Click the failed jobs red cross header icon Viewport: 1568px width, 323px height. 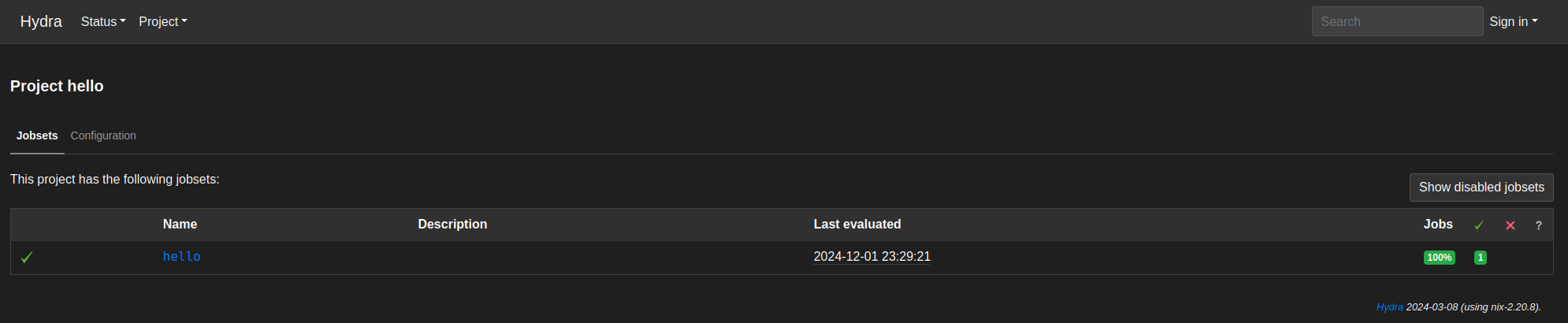(x=1510, y=225)
